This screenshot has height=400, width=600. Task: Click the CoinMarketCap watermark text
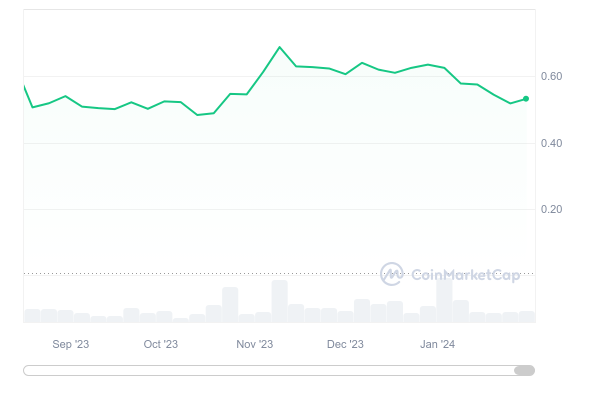pyautogui.click(x=463, y=272)
